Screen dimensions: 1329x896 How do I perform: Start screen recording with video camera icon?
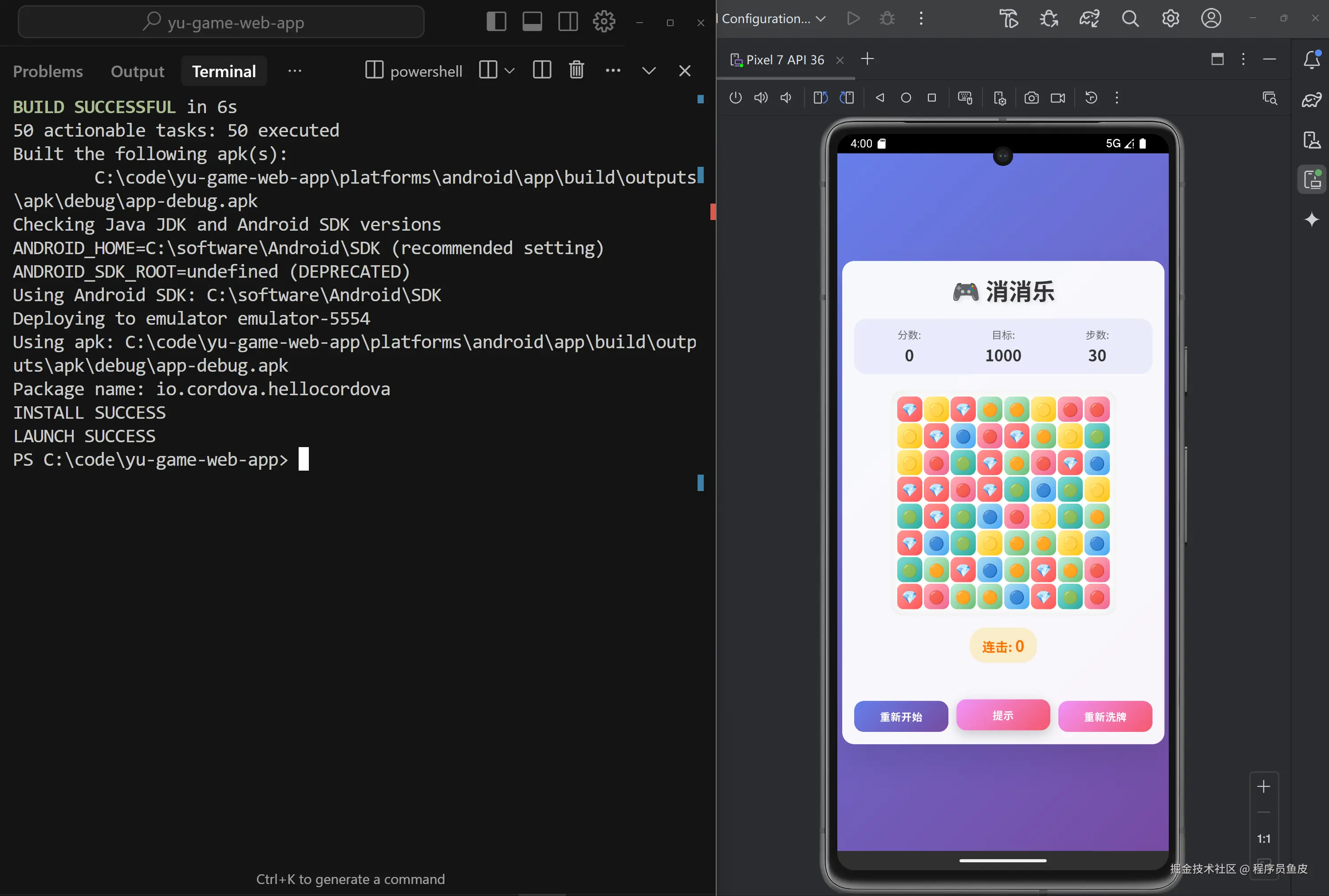coord(1057,98)
